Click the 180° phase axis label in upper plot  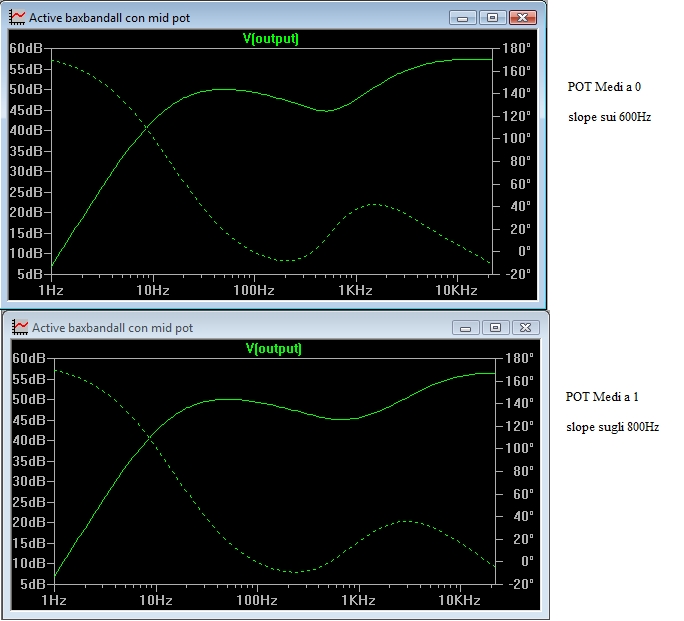[x=516, y=48]
